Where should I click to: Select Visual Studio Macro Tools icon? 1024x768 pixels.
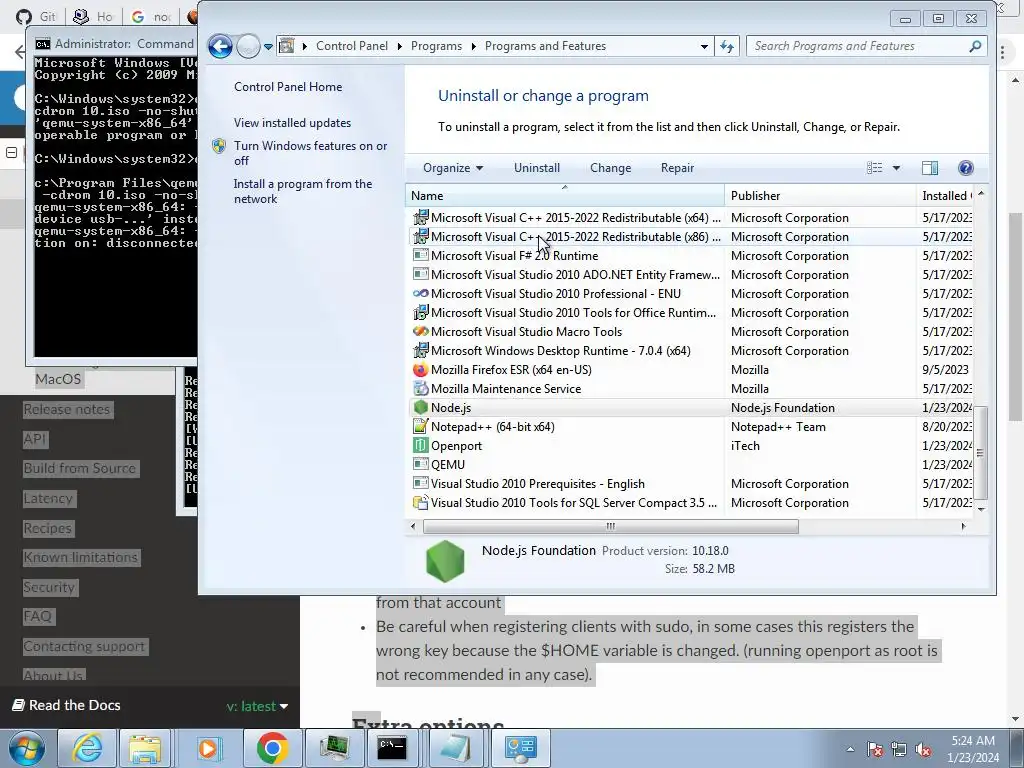[x=421, y=332]
